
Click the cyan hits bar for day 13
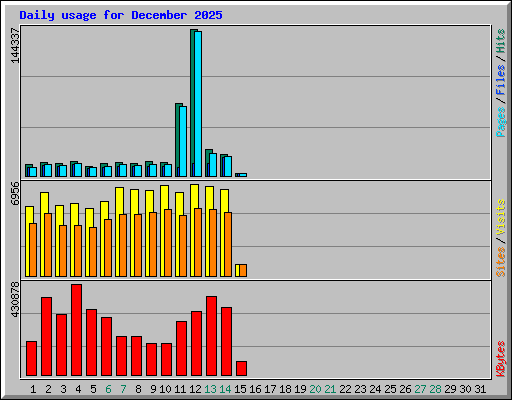(x=213, y=165)
